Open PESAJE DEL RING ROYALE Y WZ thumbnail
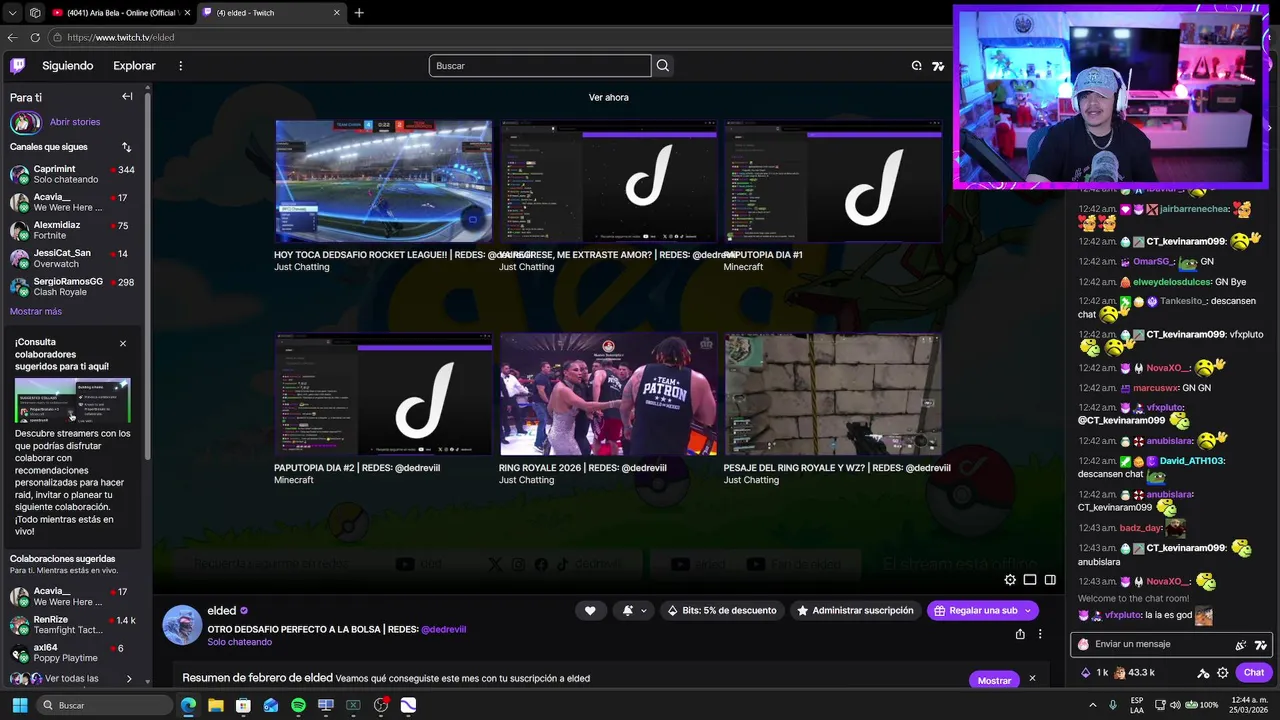The height and width of the screenshot is (720, 1280). 833,394
